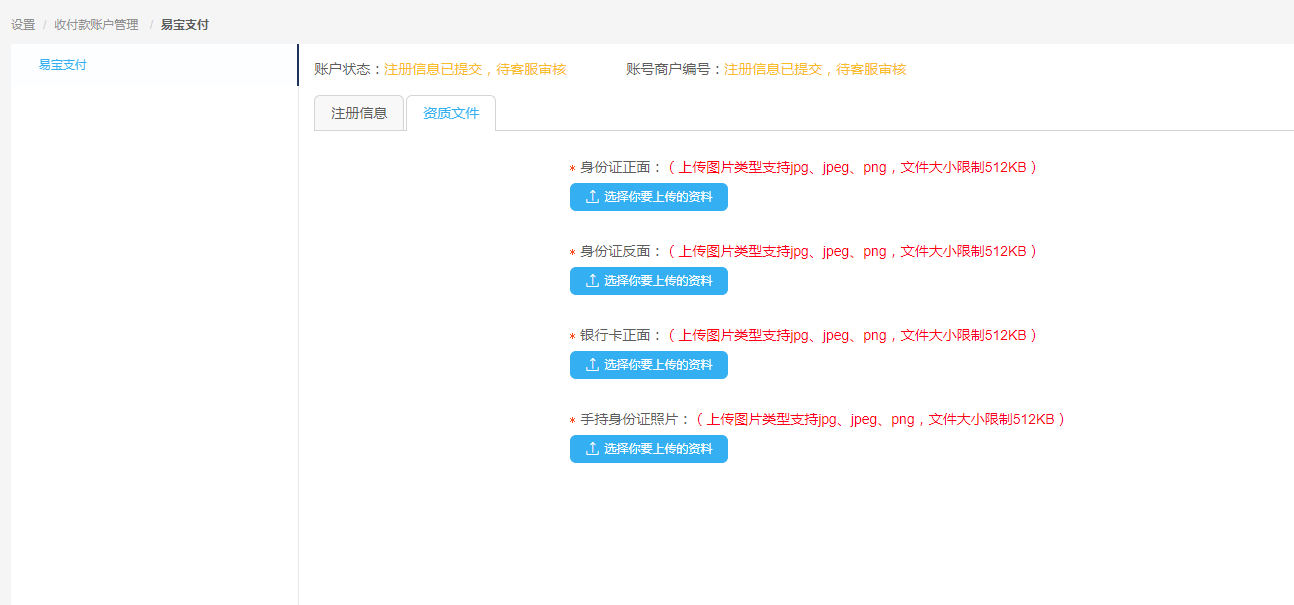Click the upload icon for 银行卡正面
1294x605 pixels.
[x=592, y=365]
